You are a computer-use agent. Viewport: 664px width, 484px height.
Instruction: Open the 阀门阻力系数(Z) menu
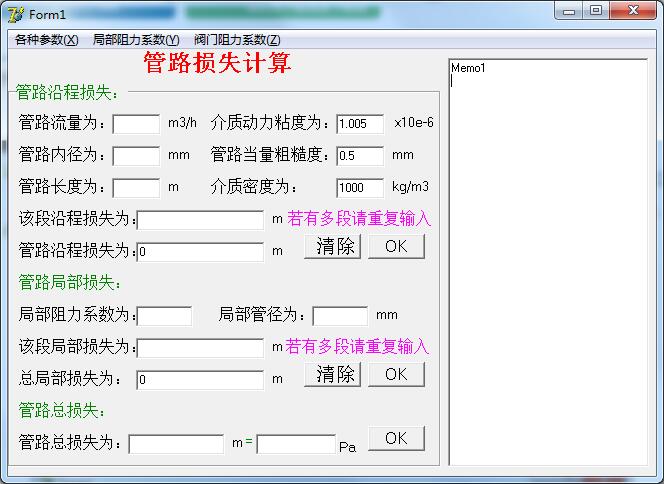click(237, 40)
